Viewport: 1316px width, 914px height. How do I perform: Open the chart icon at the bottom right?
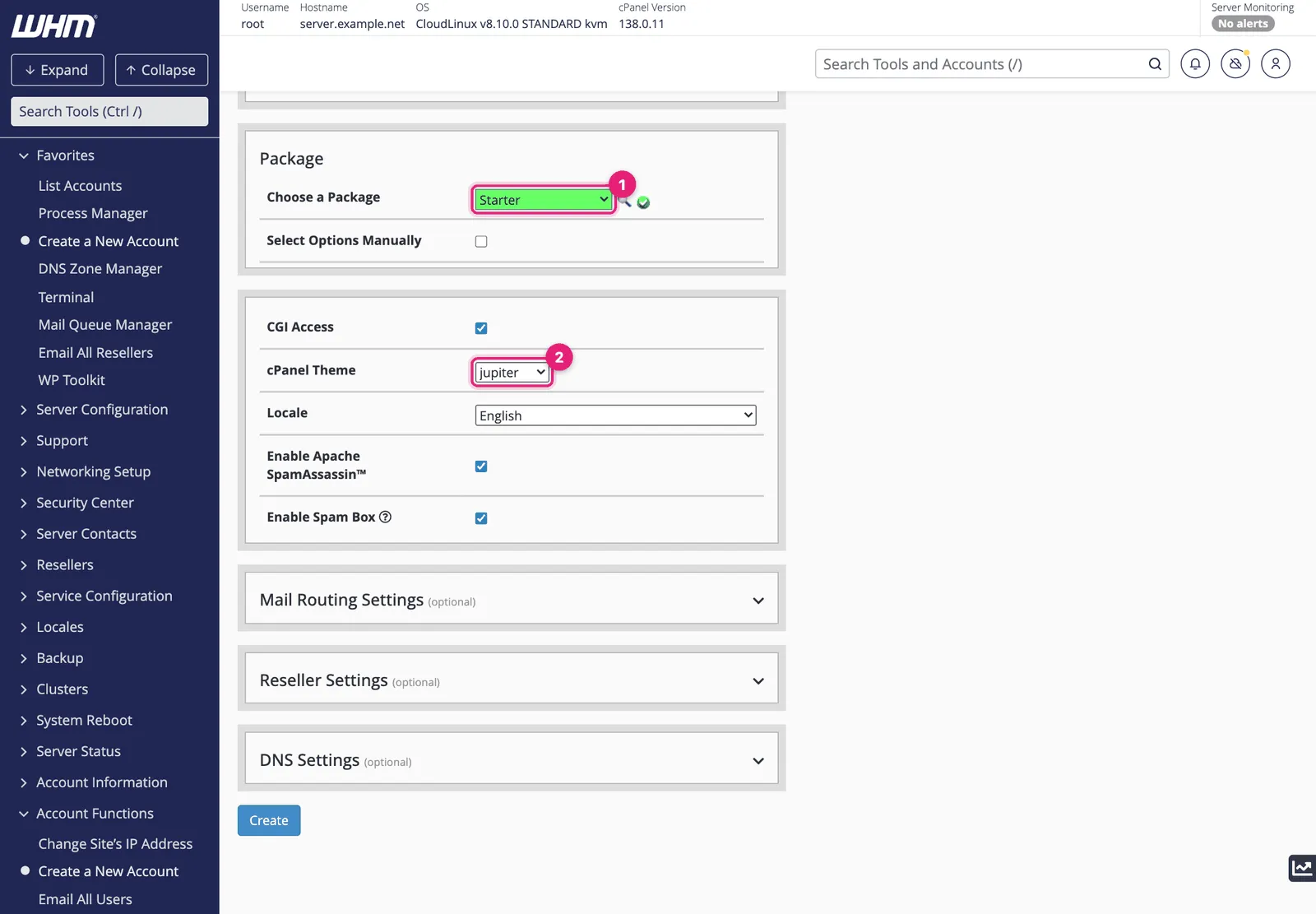[1302, 868]
